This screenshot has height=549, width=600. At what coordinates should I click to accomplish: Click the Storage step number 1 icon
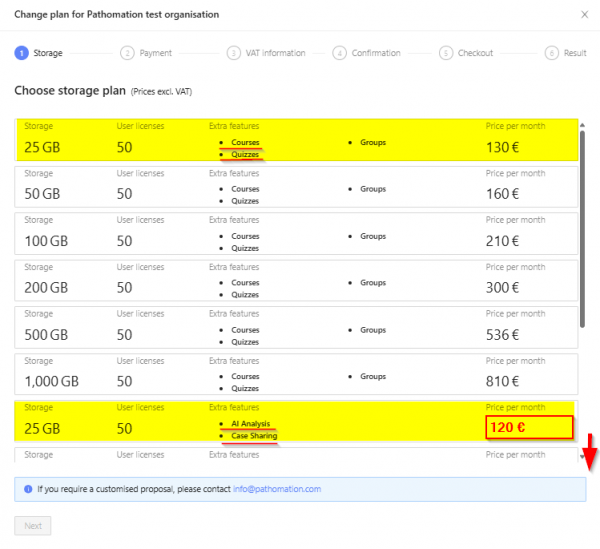coord(21,53)
